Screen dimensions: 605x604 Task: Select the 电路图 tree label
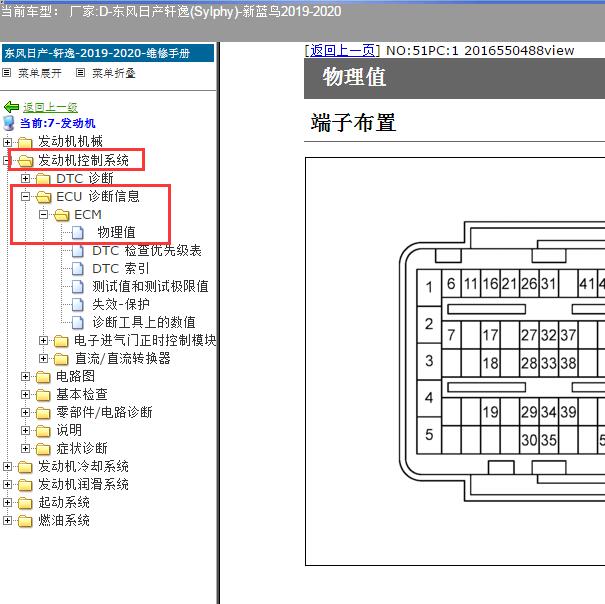pyautogui.click(x=75, y=377)
